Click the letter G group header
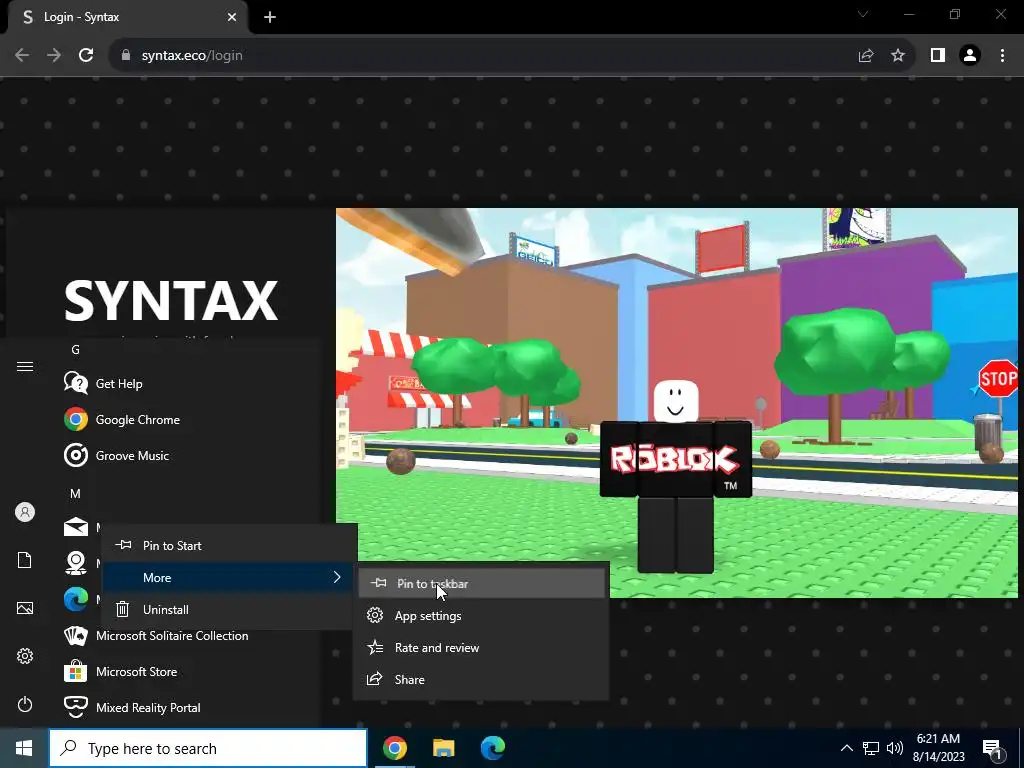Image resolution: width=1024 pixels, height=768 pixels. pos(76,350)
